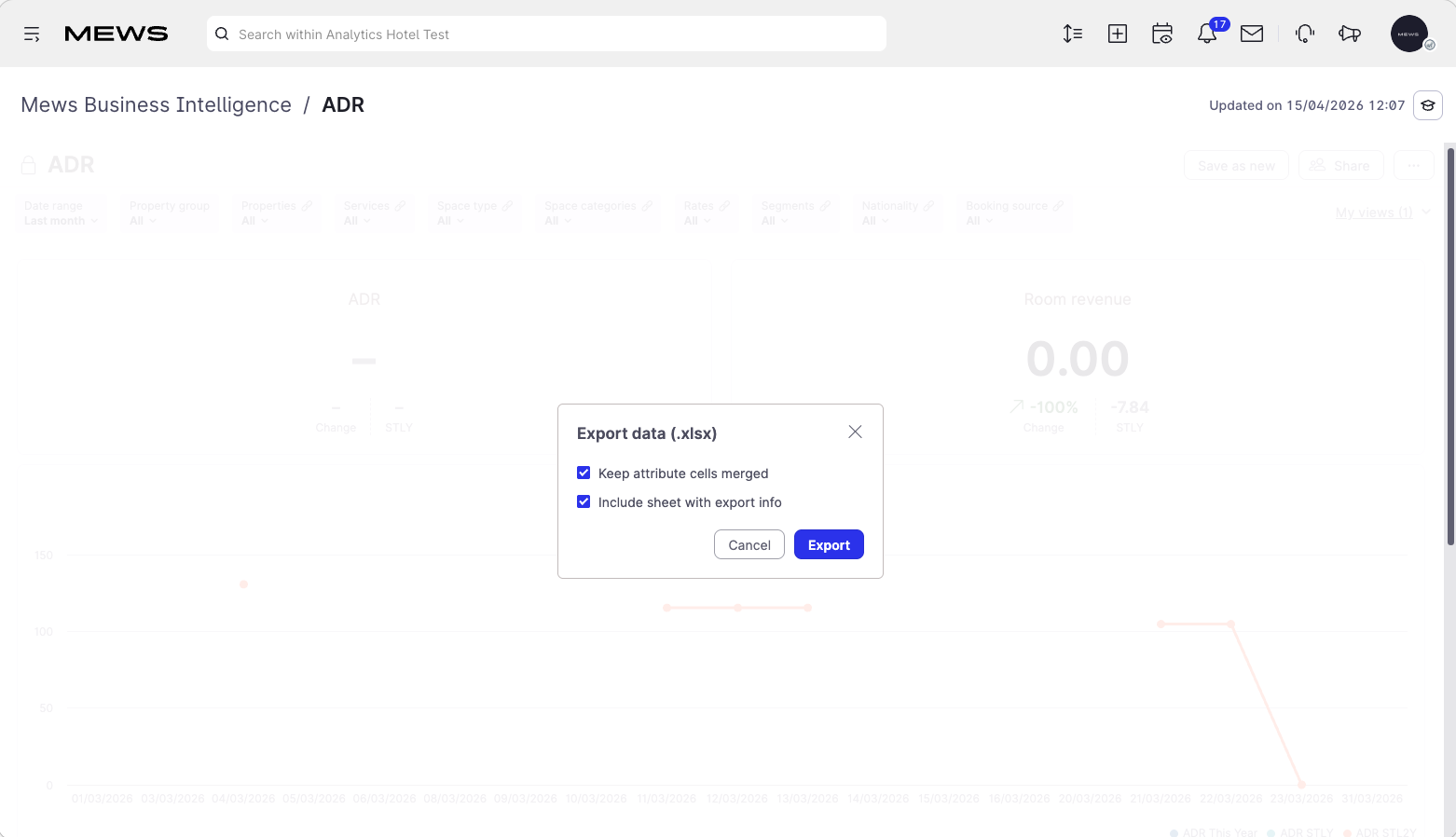
Task: Click the search magnifier icon
Action: pyautogui.click(x=222, y=34)
